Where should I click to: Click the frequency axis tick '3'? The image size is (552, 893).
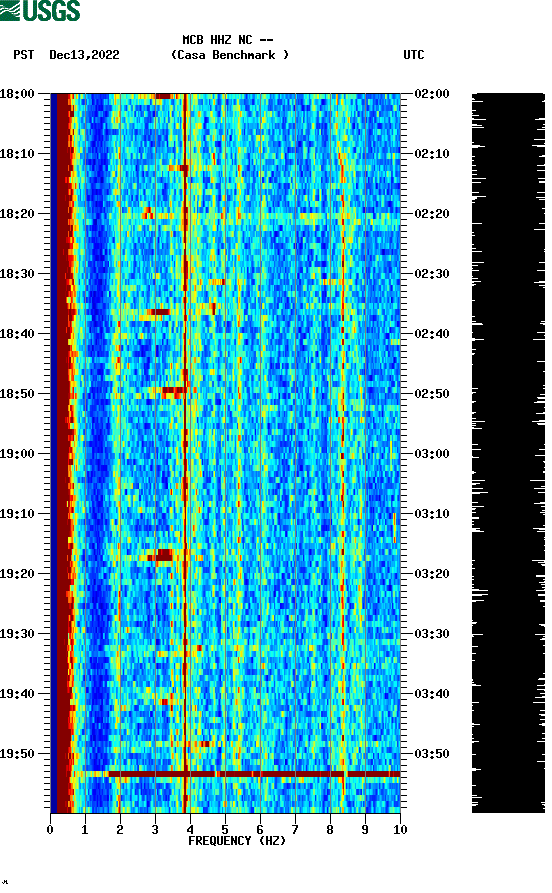tap(155, 830)
